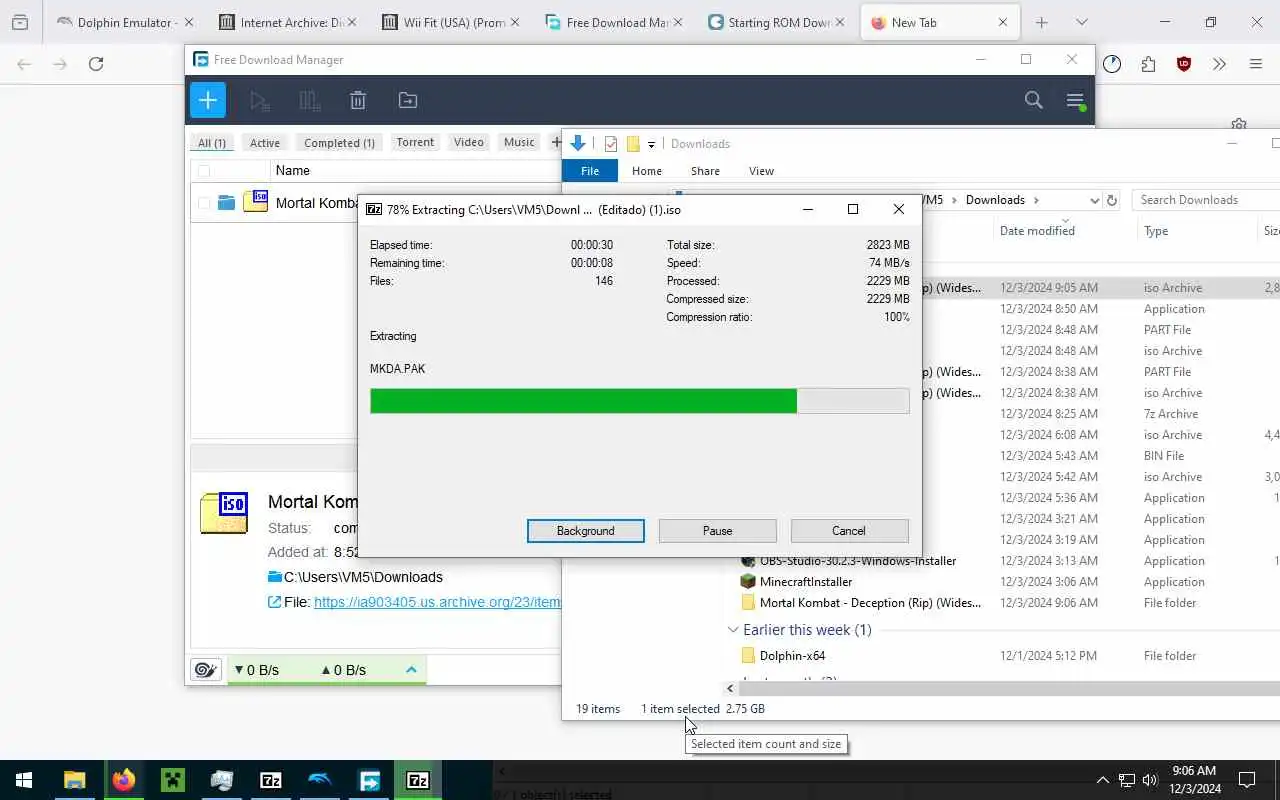Switch to Dolphin emulator taskbar icon
The width and height of the screenshot is (1280, 800).
(320, 780)
